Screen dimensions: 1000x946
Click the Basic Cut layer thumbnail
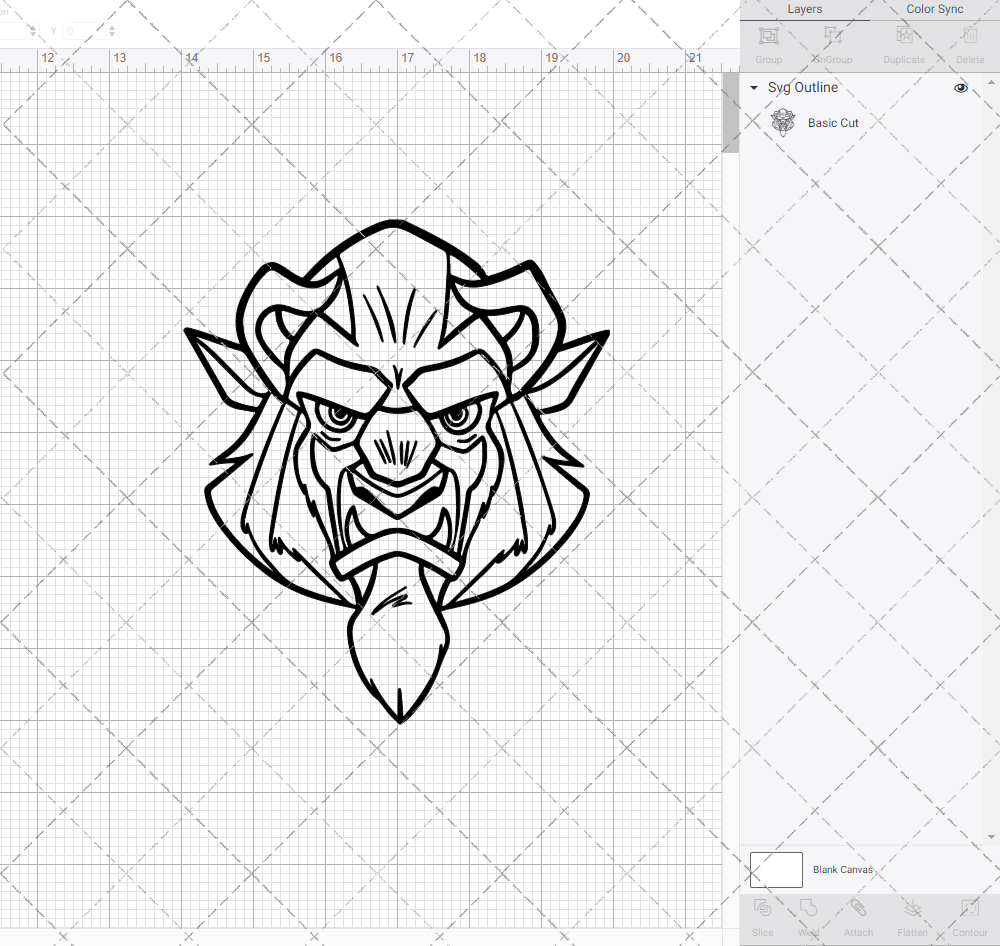(784, 122)
